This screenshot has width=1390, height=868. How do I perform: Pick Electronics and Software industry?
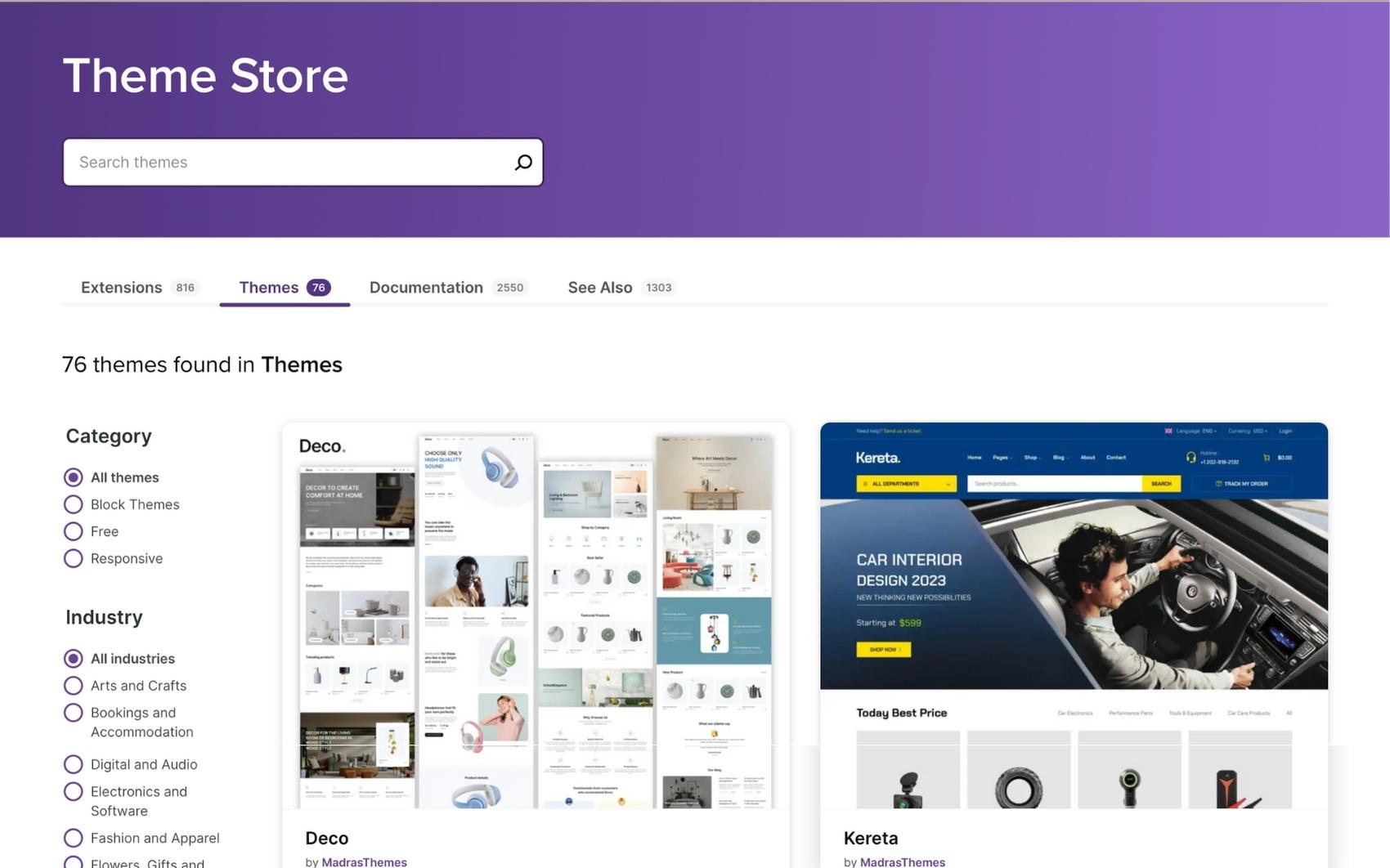click(74, 791)
